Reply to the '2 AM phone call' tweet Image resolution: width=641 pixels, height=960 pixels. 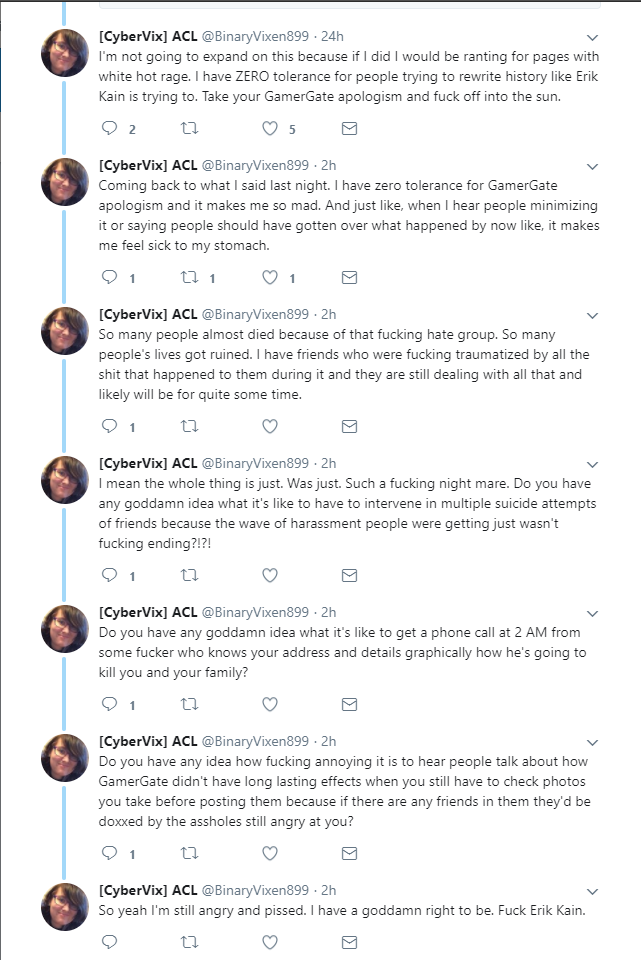pos(110,704)
